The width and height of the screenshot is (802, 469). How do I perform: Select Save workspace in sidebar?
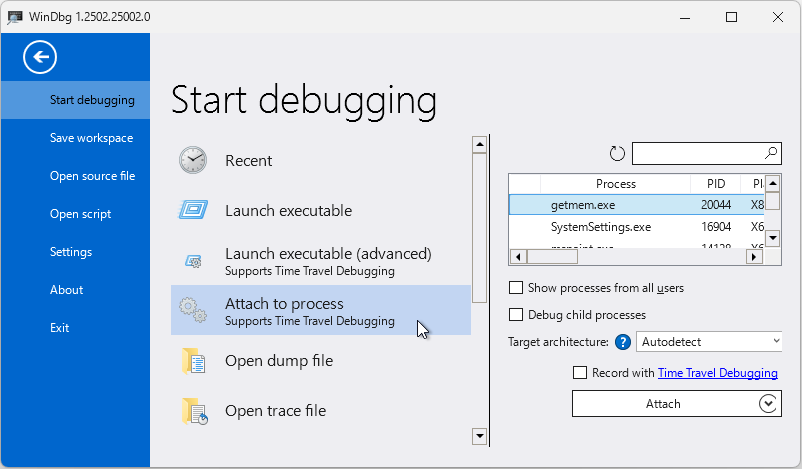76,138
